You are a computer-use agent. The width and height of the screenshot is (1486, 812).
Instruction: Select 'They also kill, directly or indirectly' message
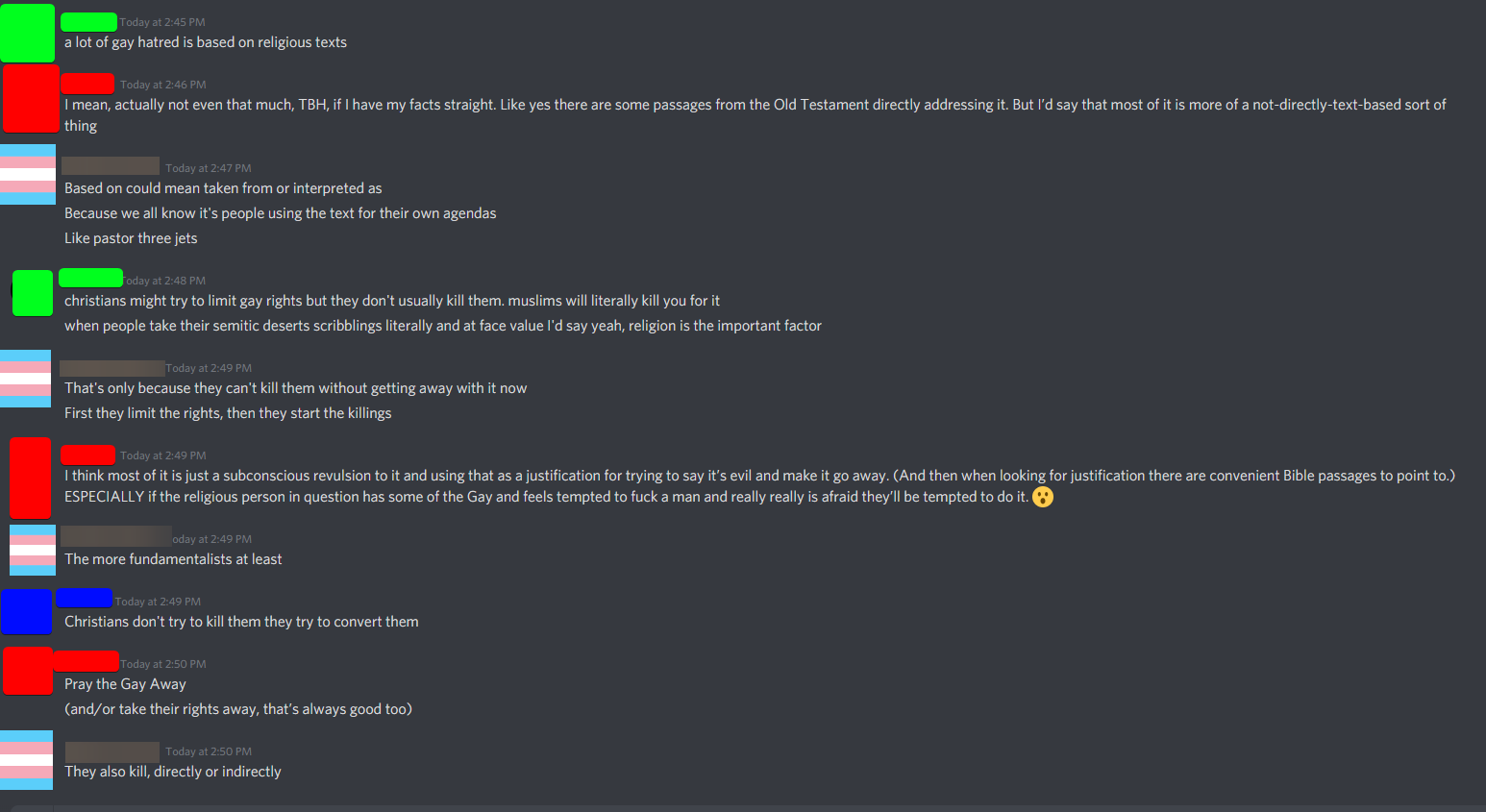(173, 772)
